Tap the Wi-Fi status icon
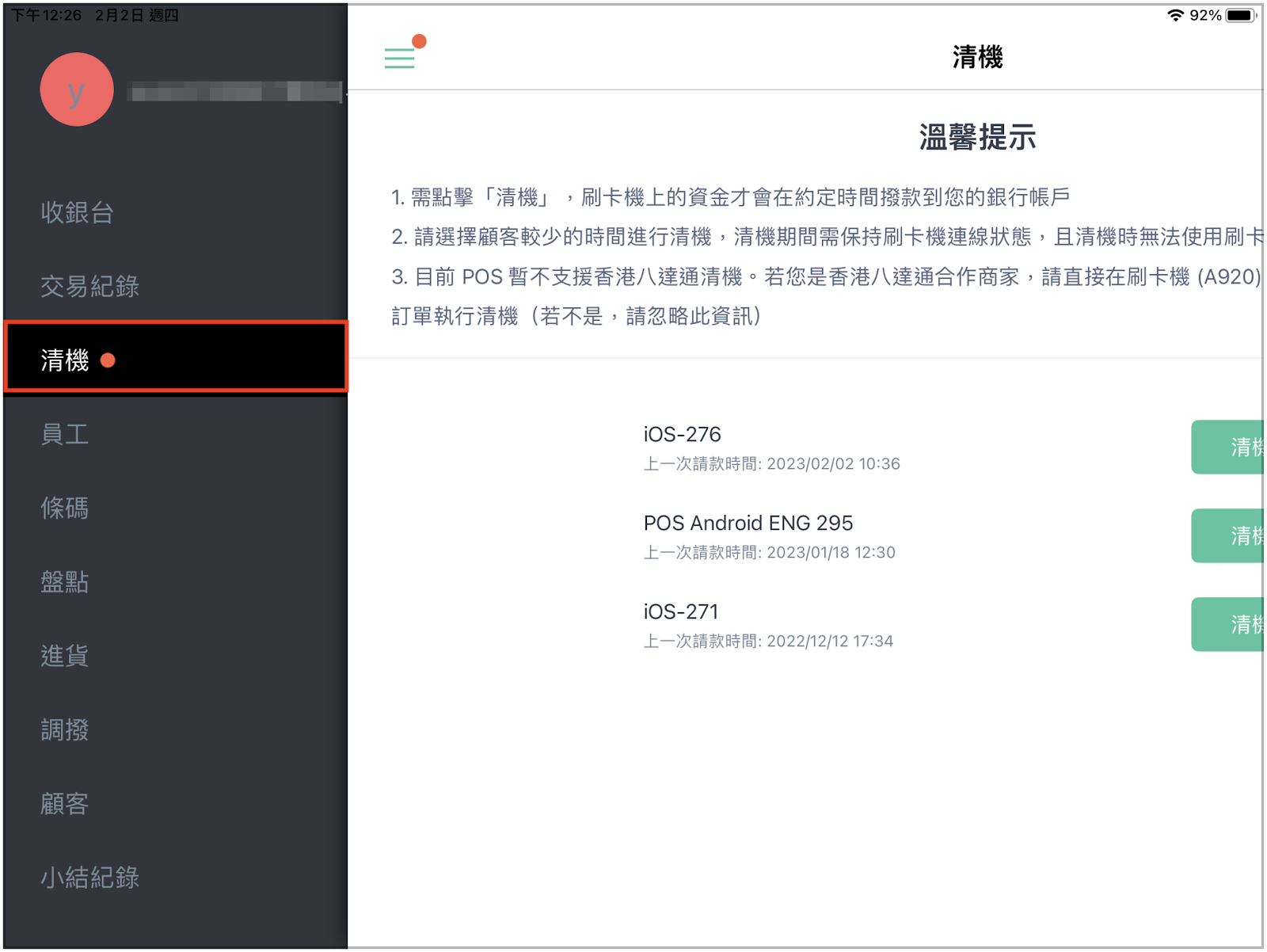Image resolution: width=1267 pixels, height=952 pixels. (1176, 15)
